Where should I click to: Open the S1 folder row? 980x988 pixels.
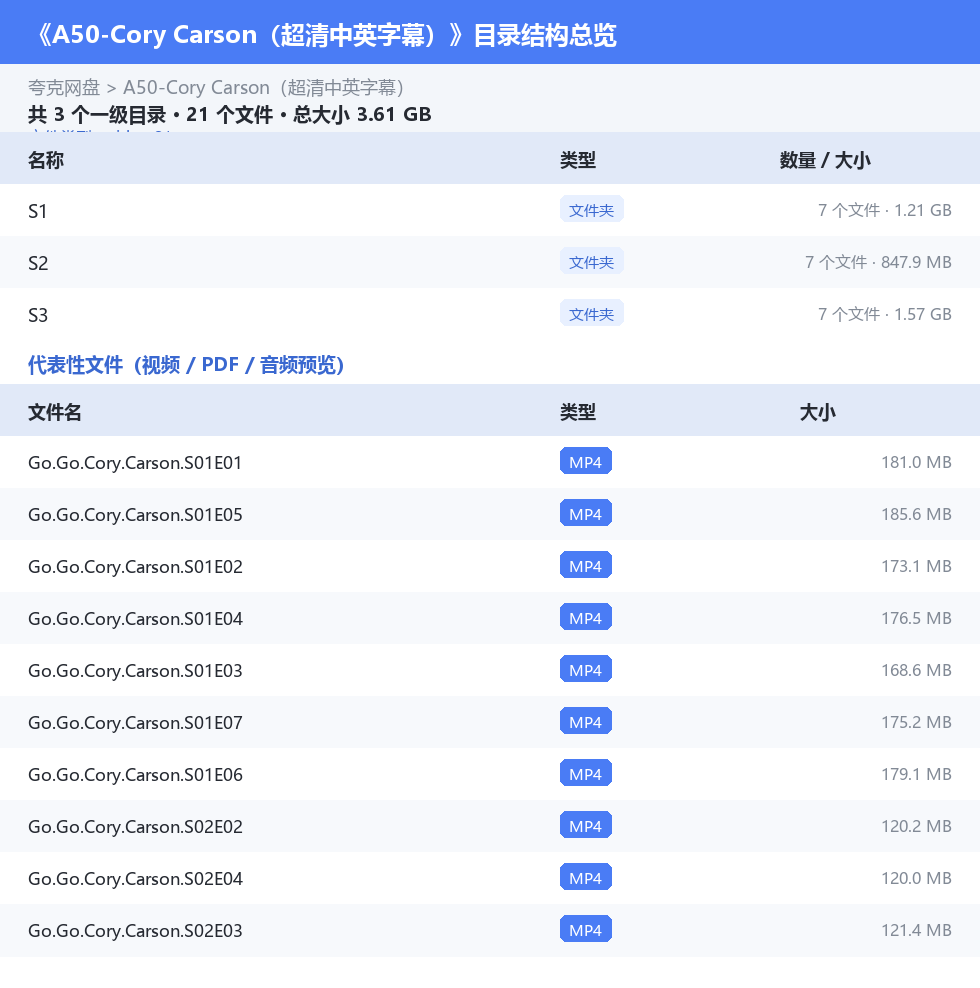(490, 210)
